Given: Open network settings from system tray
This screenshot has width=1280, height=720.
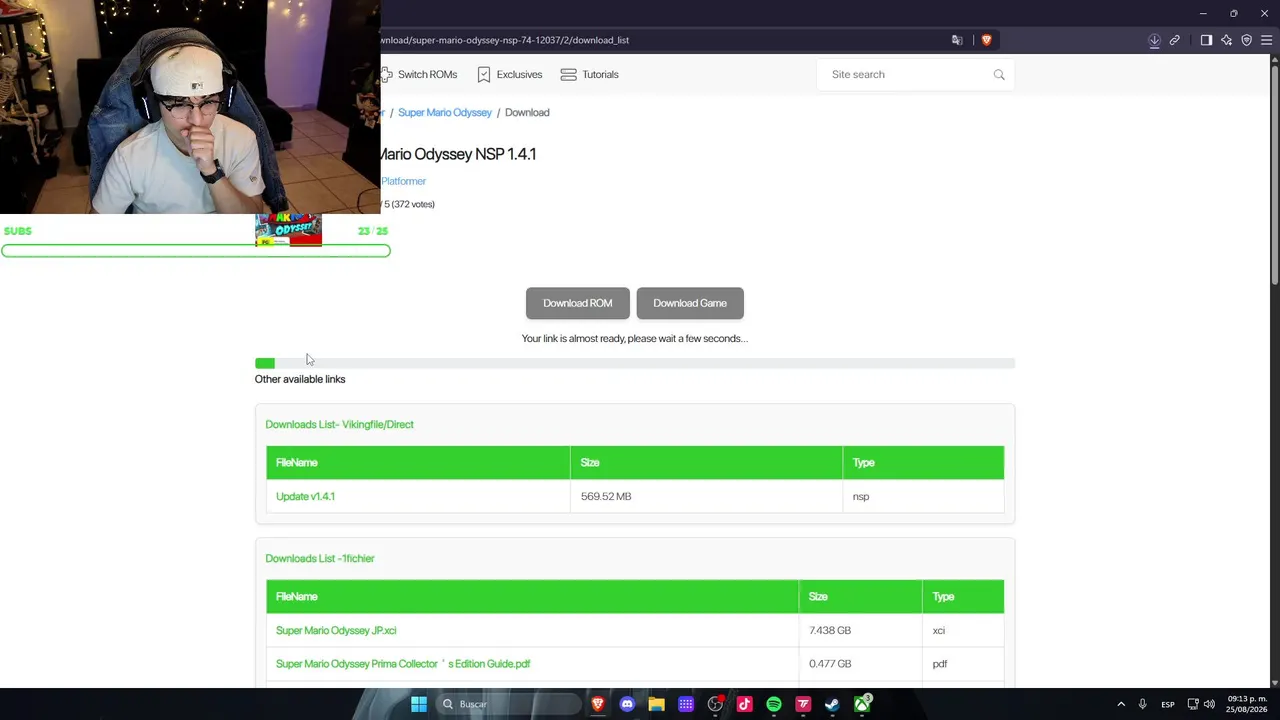Looking at the screenshot, I should pos(1193,704).
